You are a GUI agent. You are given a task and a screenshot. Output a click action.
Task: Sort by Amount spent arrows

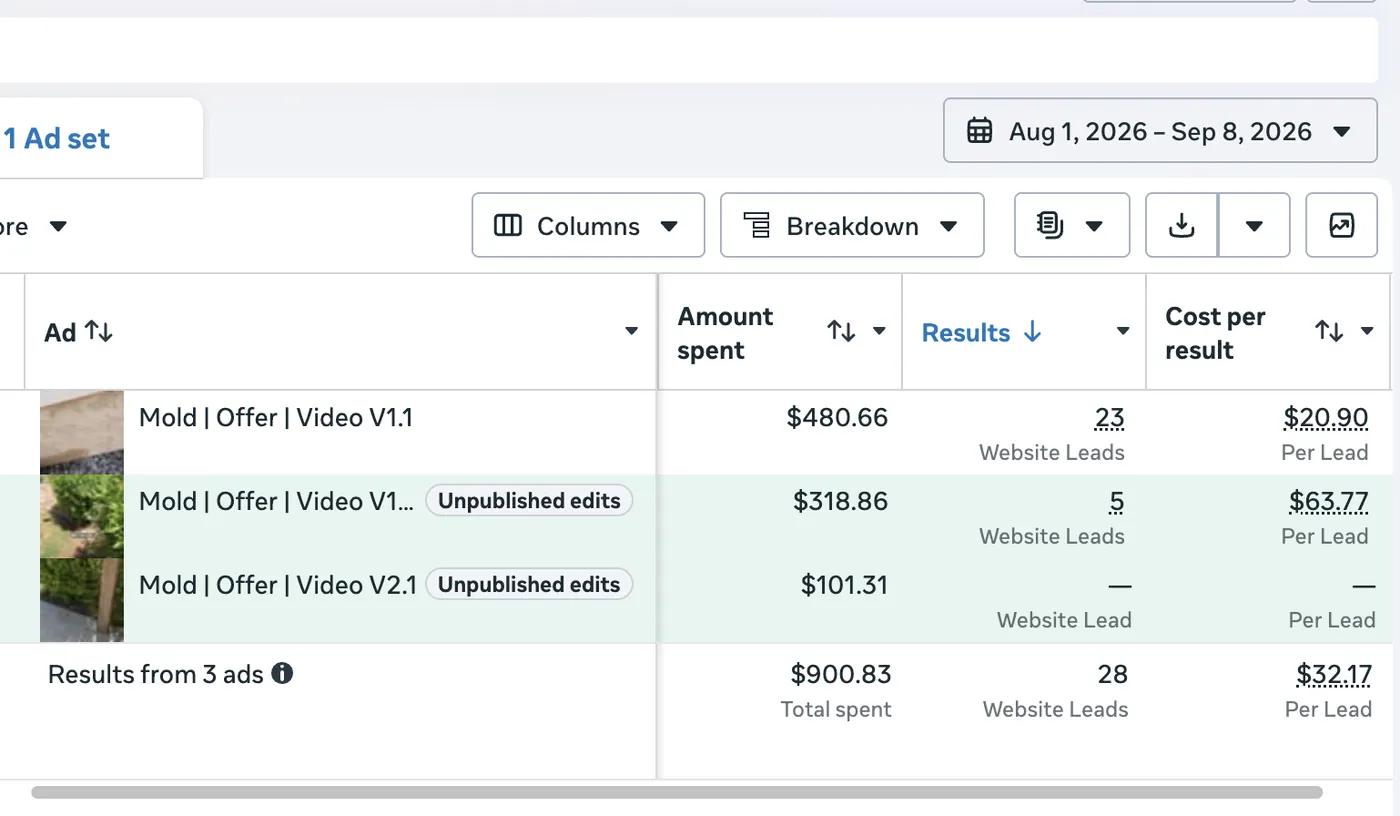[x=841, y=331]
